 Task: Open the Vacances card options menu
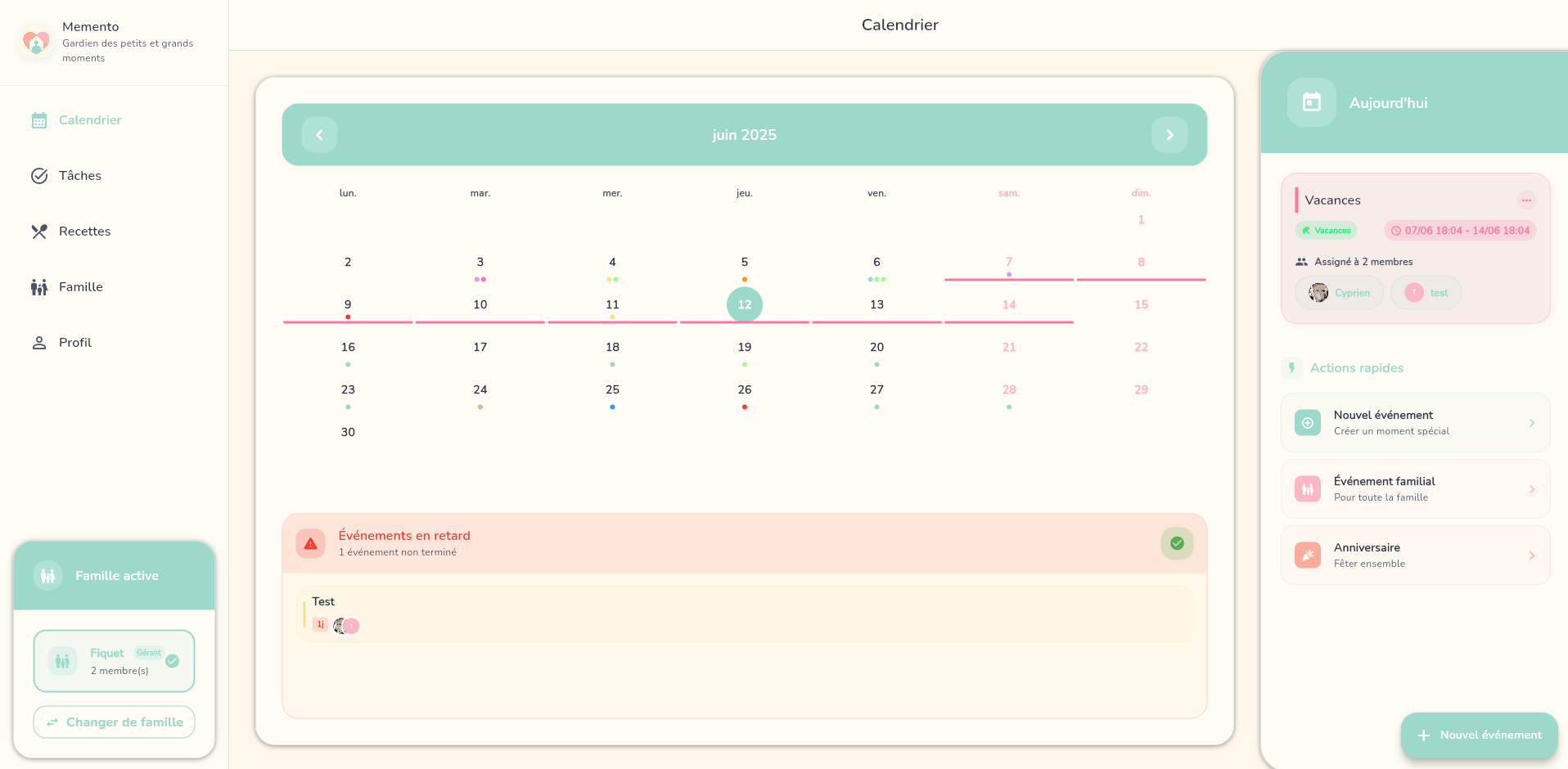point(1526,200)
